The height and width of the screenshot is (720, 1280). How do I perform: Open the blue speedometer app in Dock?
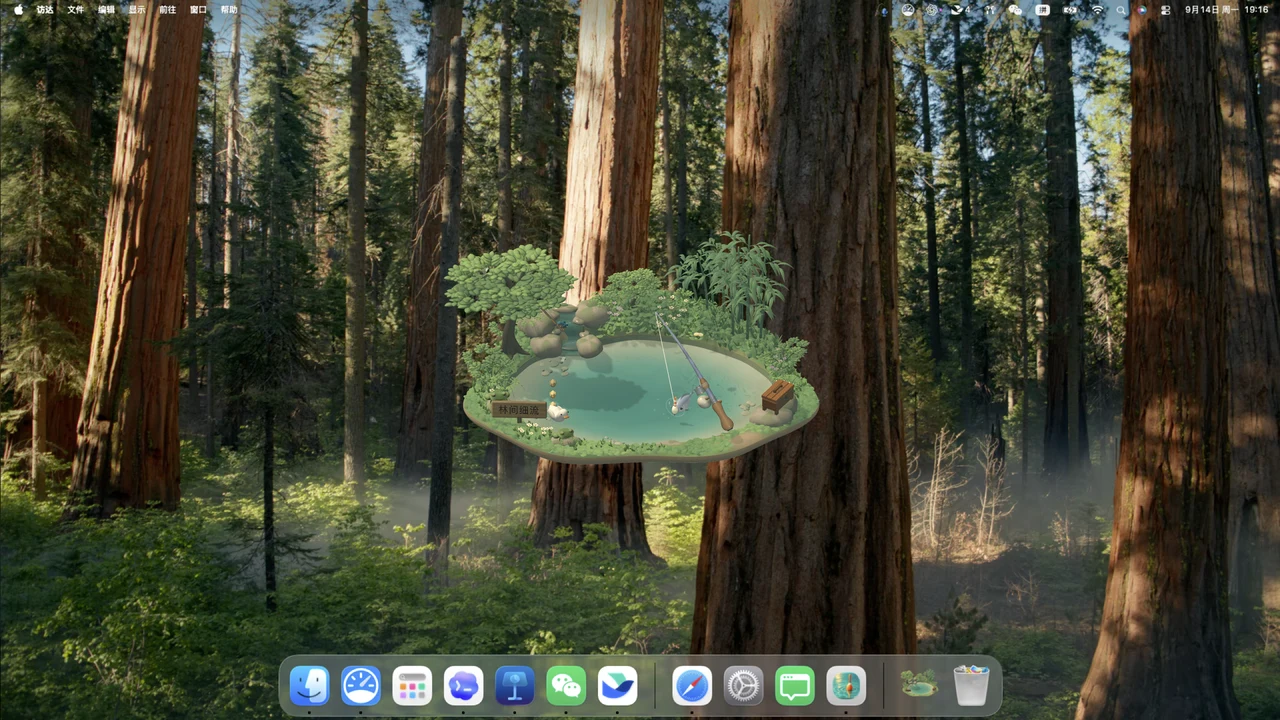point(361,686)
